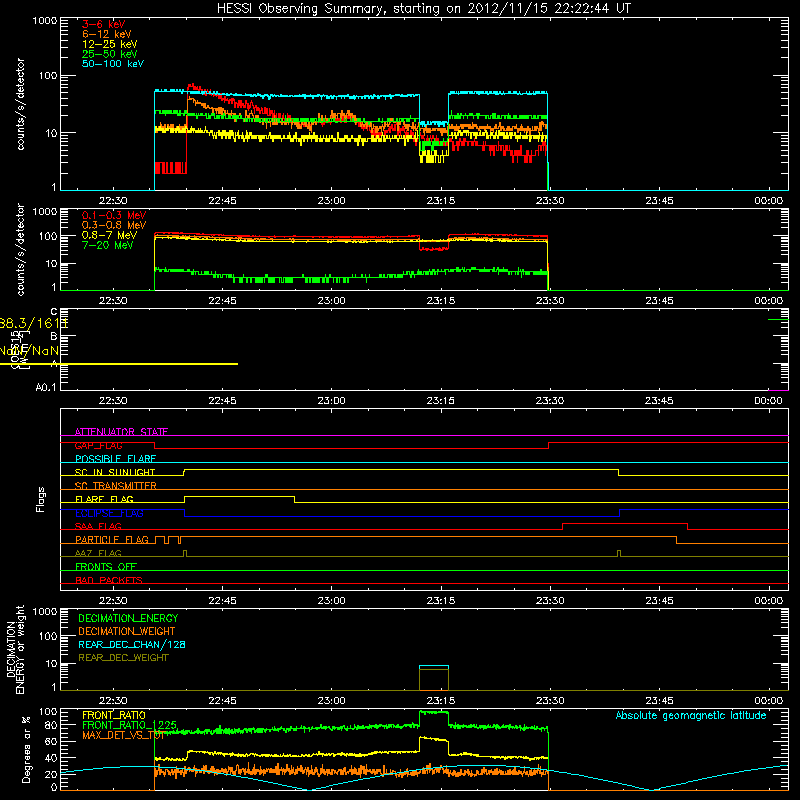Click the 80 label on Degrees axis
This screenshot has height=800, width=800.
[x=51, y=725]
